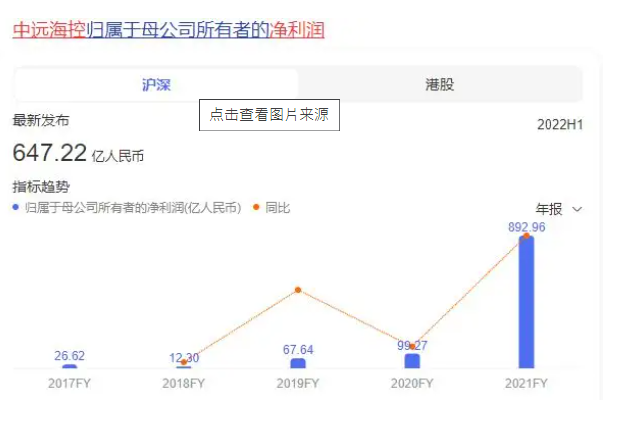
Task: Click the 最新发布 heading
Action: tap(41, 120)
